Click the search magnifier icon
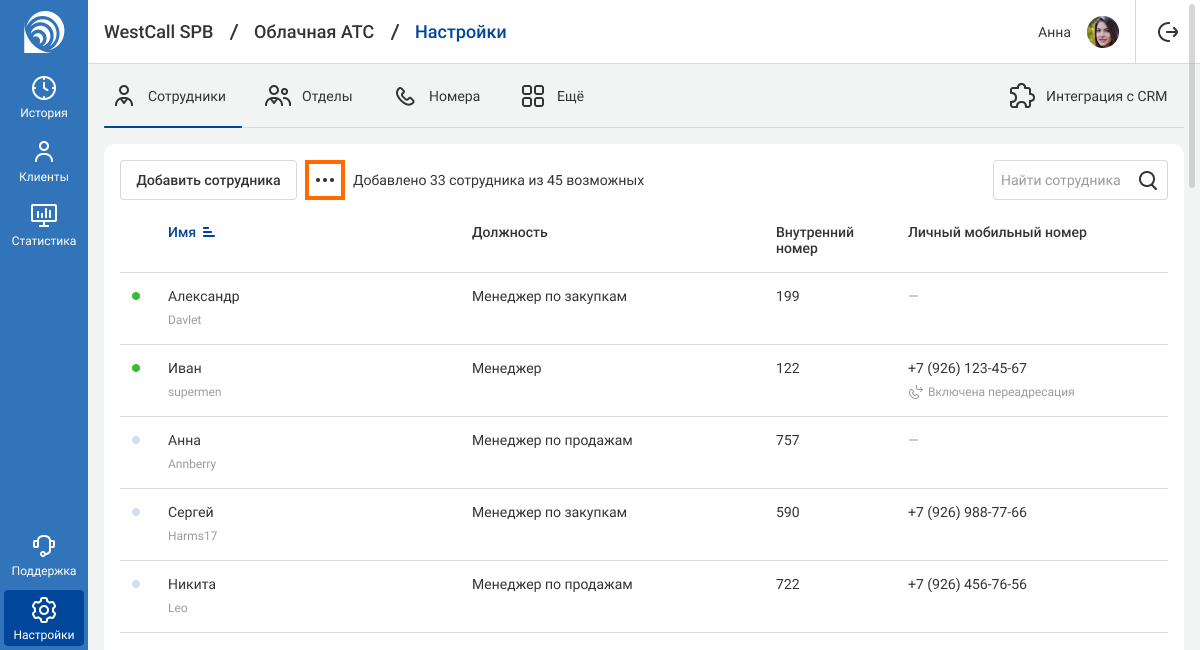Screen dimensions: 1200x650 tap(1148, 181)
